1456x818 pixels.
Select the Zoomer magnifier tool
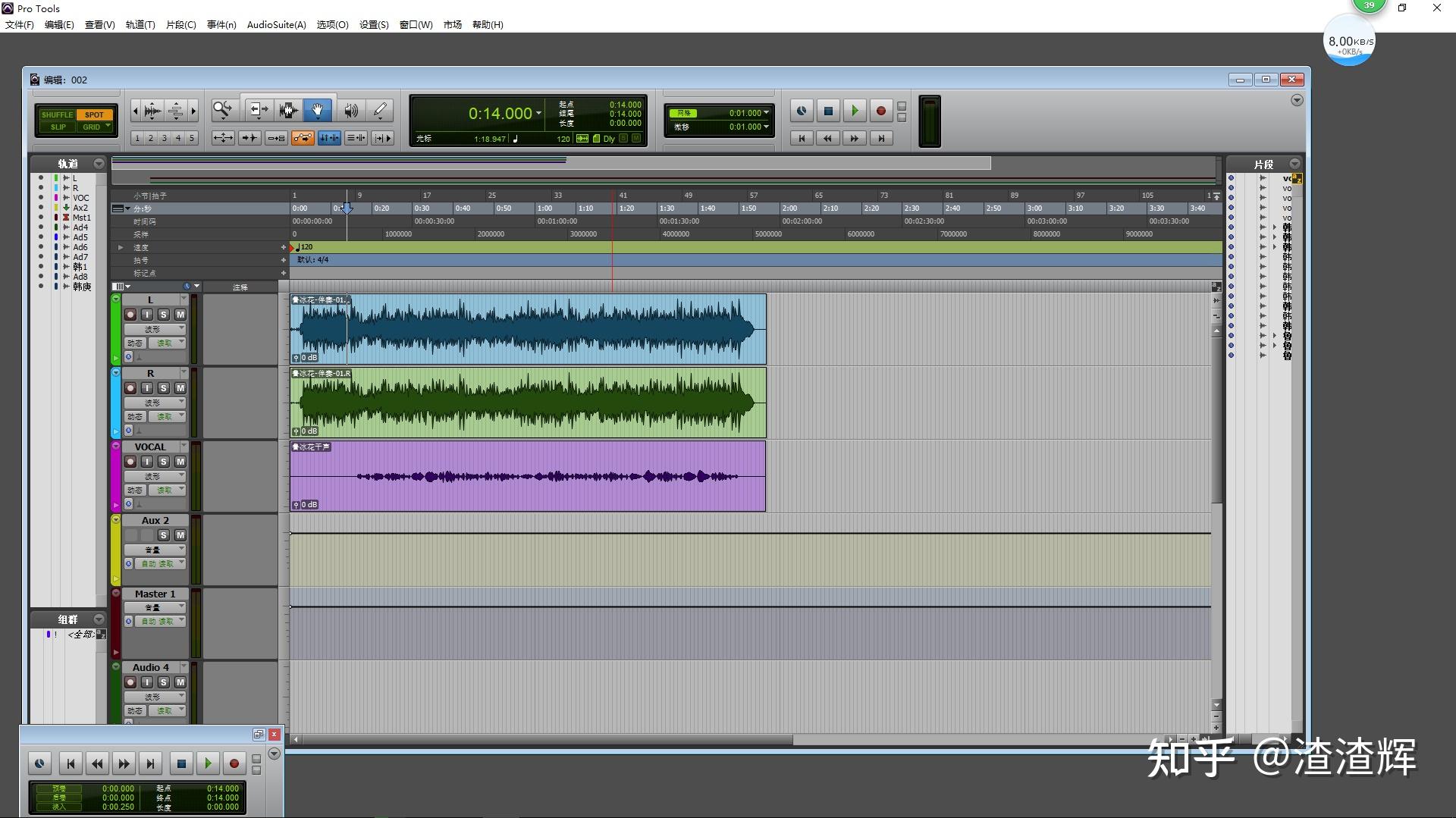pos(222,111)
